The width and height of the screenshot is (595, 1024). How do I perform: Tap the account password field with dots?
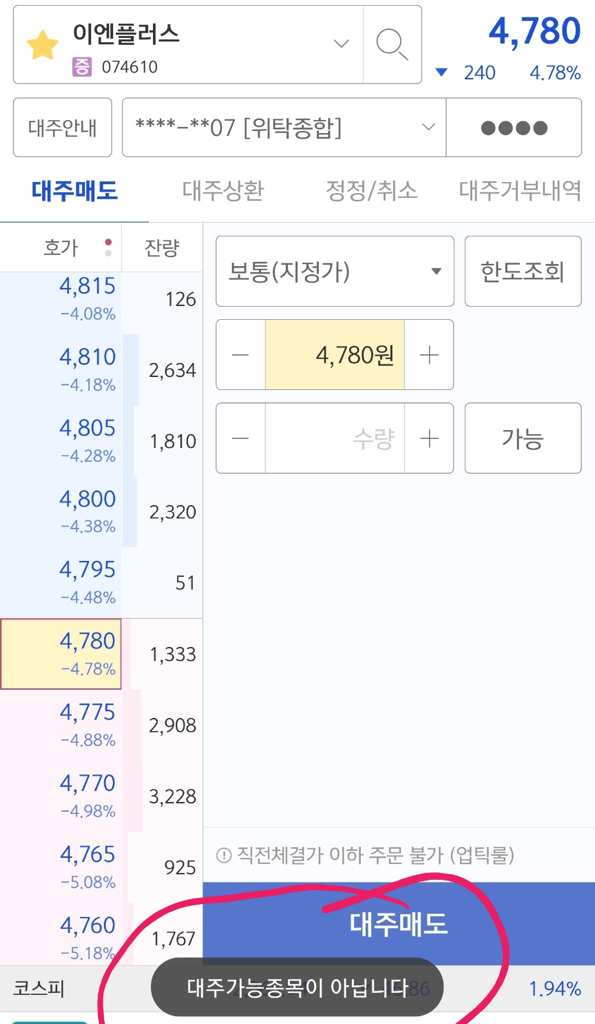click(514, 127)
